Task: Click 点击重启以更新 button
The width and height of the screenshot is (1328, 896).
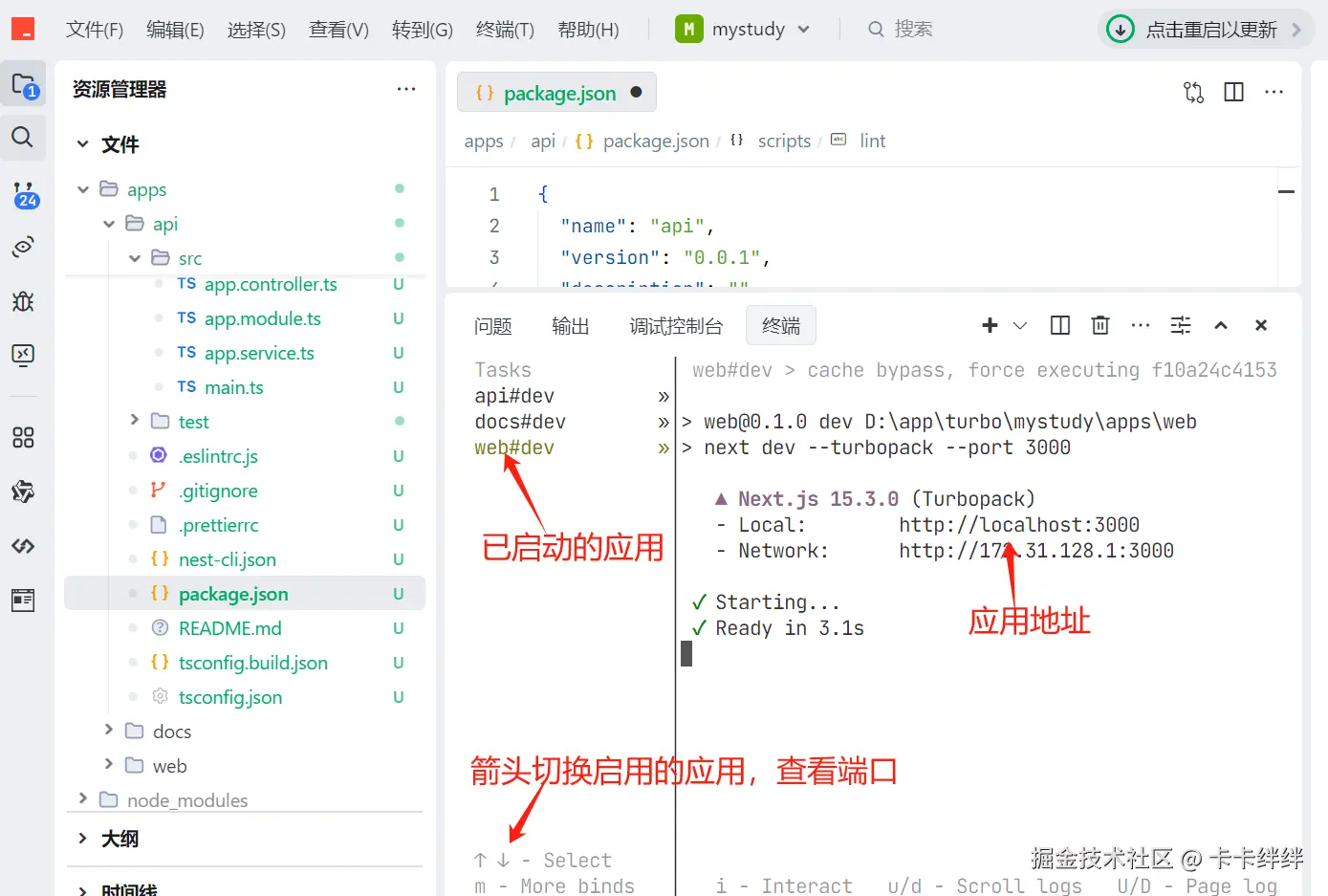Action: coord(1206,30)
